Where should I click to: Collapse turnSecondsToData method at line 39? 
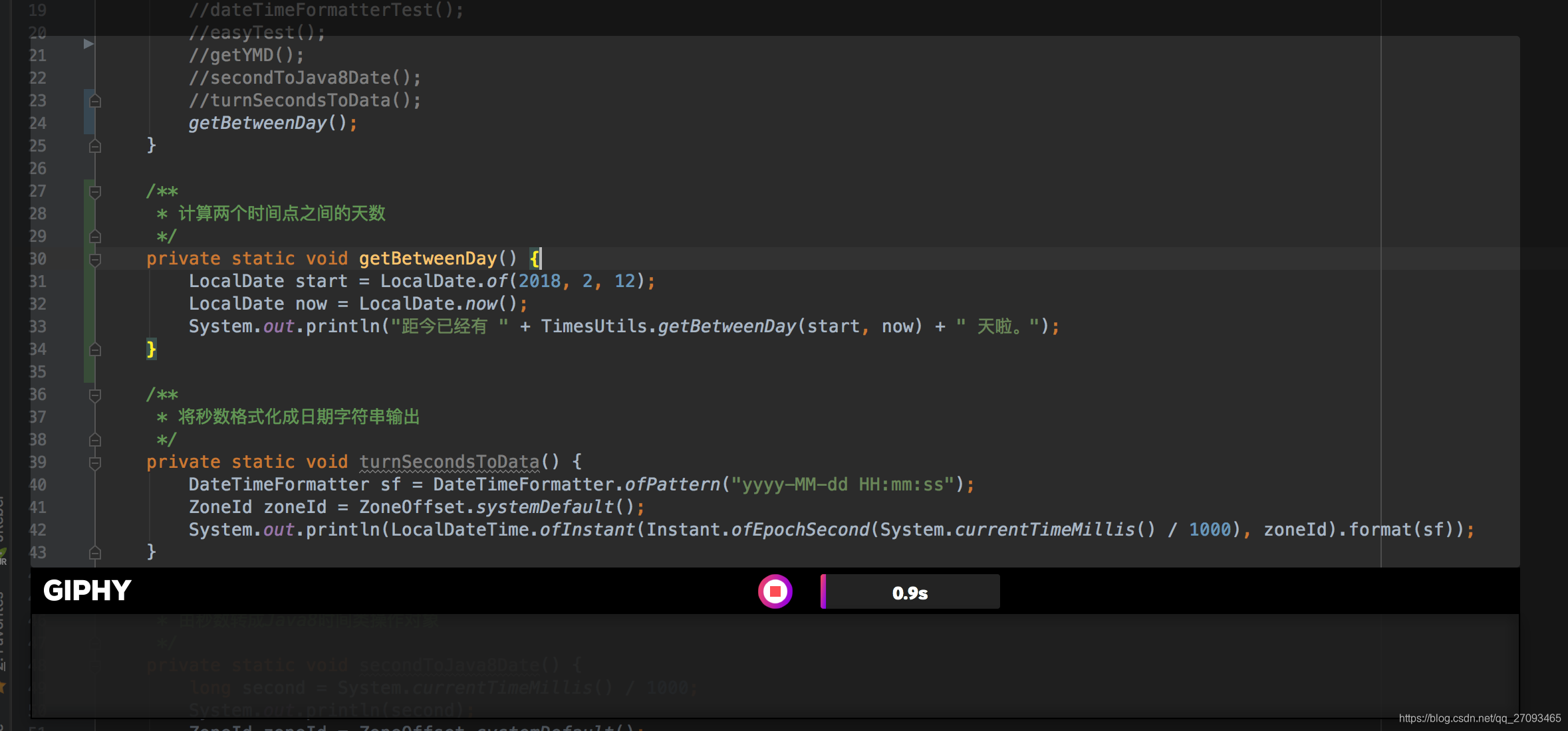pos(95,463)
